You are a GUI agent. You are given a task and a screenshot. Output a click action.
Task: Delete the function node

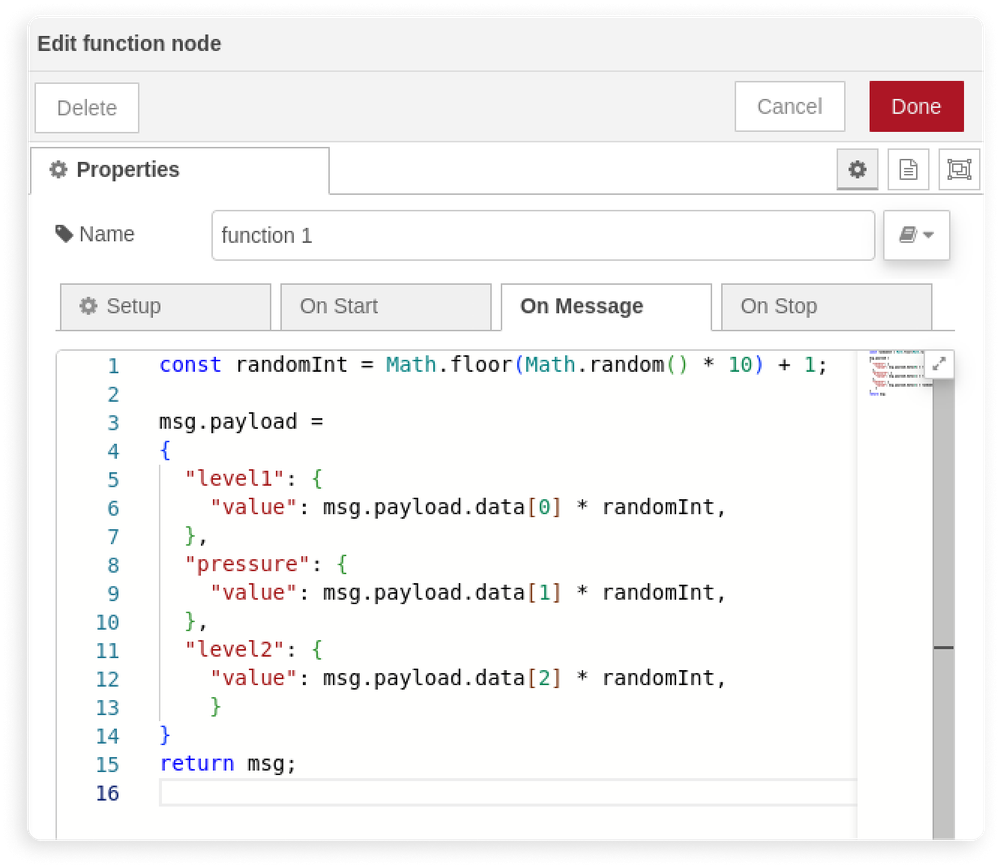click(x=86, y=106)
